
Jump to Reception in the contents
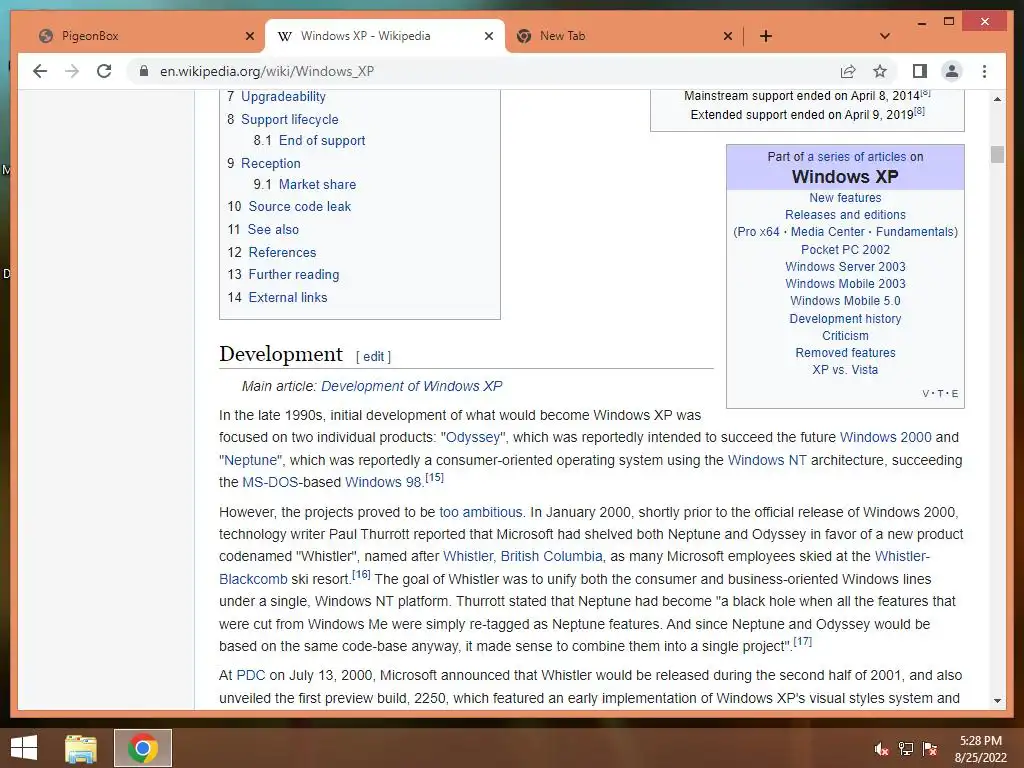pos(271,163)
